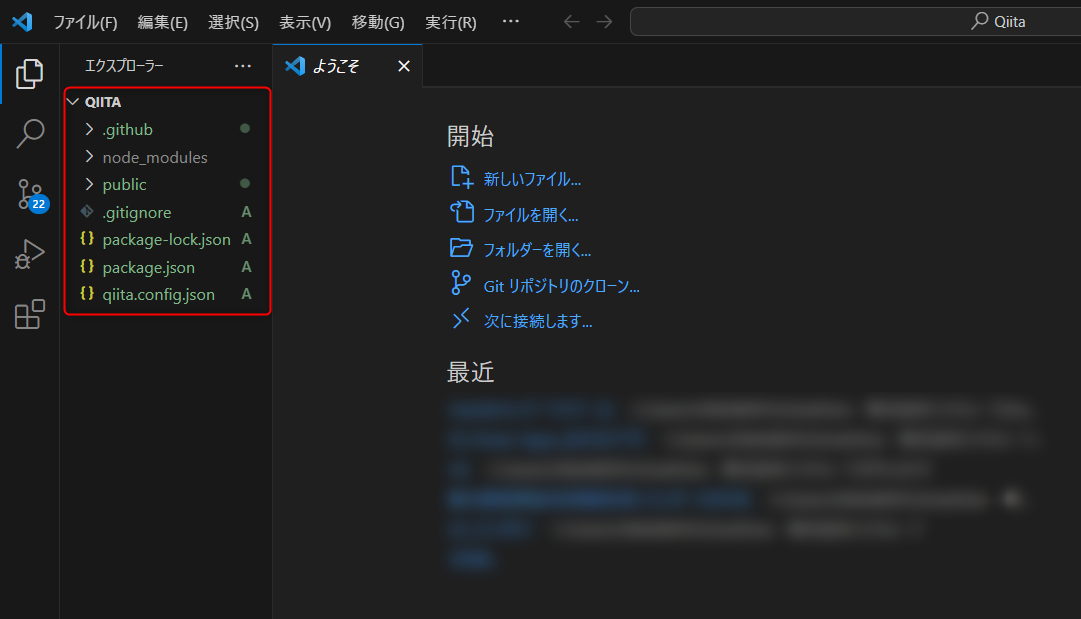Go forward with the right arrow
This screenshot has width=1081, height=619.
604,22
